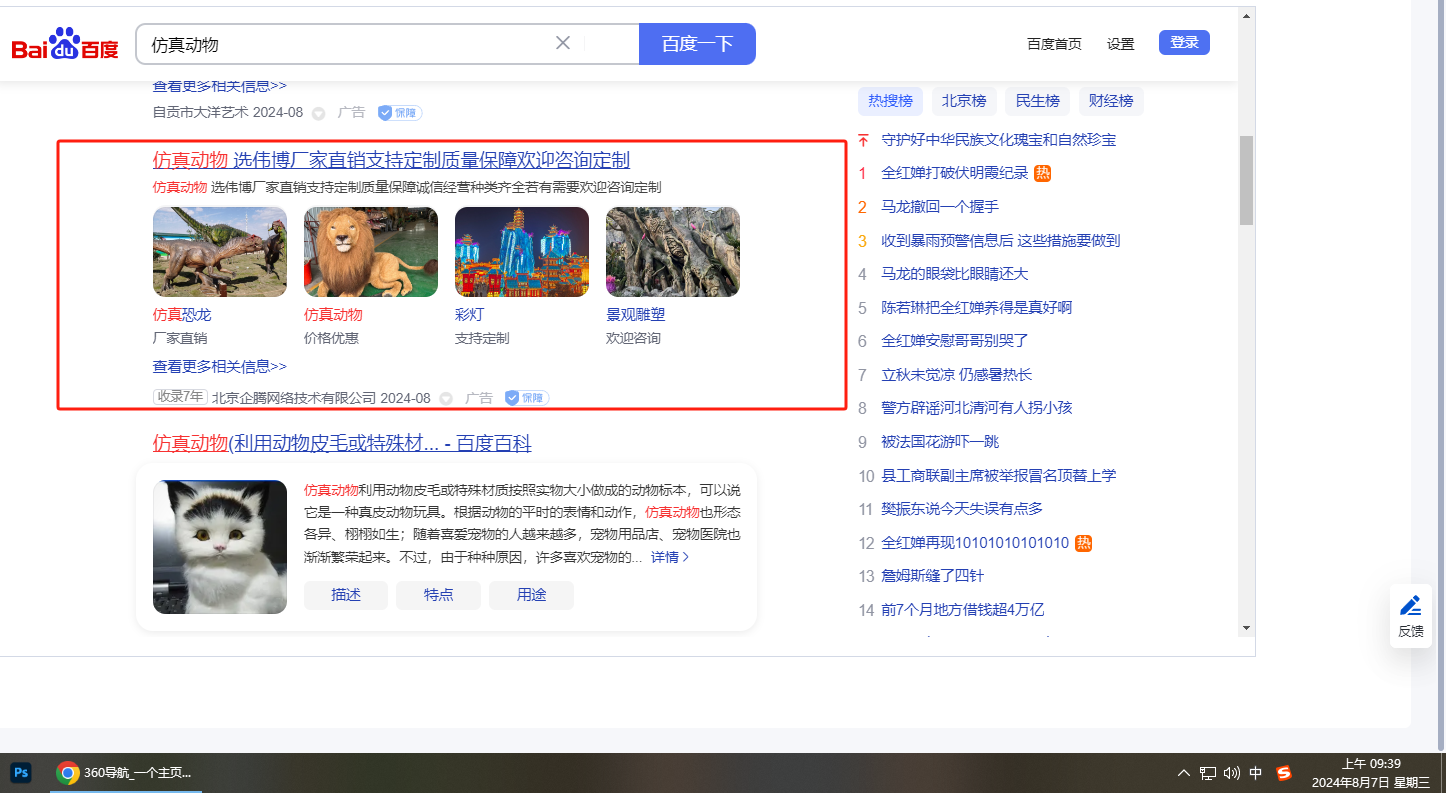Click the search field containing 仿真动物
This screenshot has width=1446, height=793.
(345, 44)
